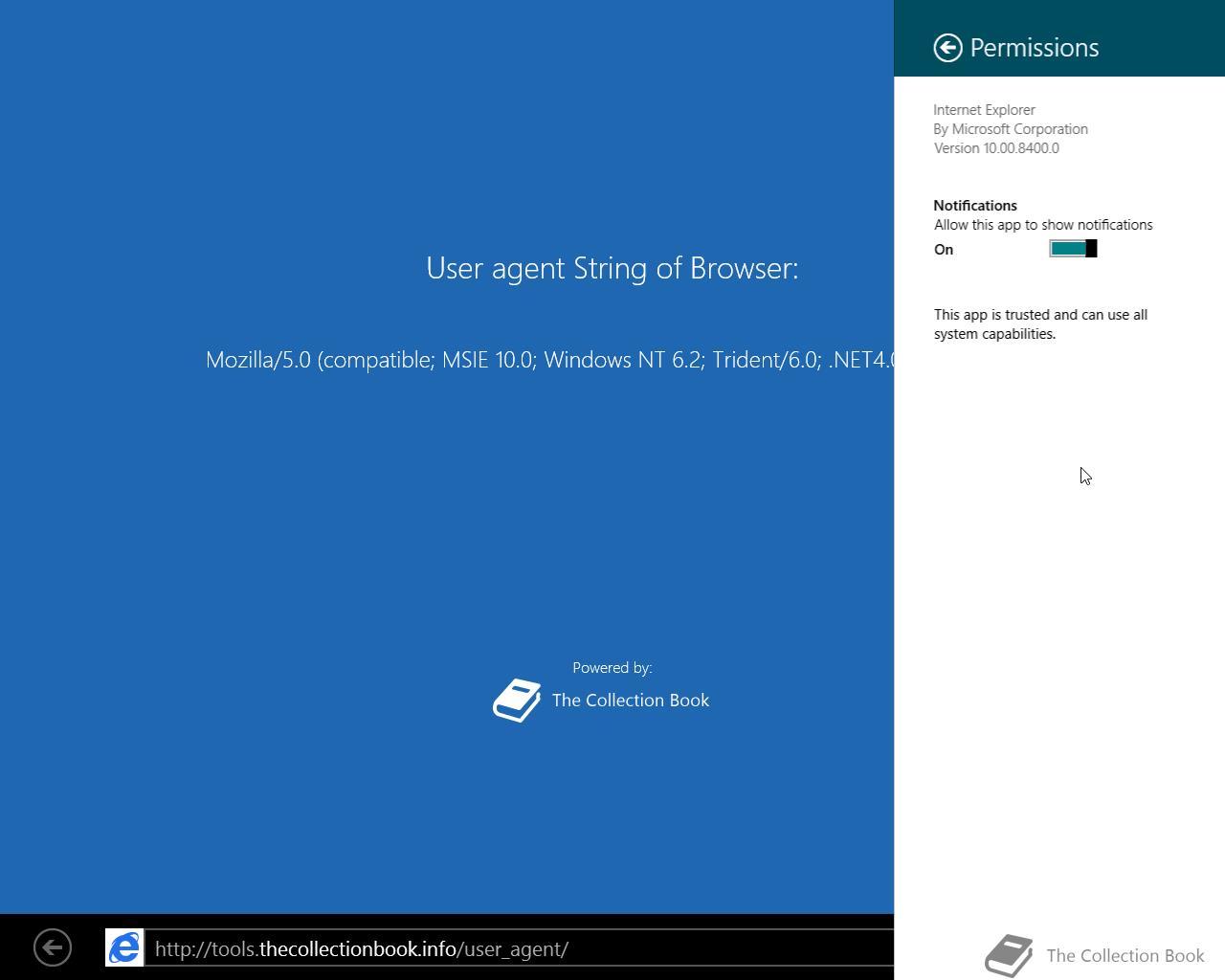
Task: Click the back navigation circle on the browser bar
Action: pyautogui.click(x=53, y=947)
